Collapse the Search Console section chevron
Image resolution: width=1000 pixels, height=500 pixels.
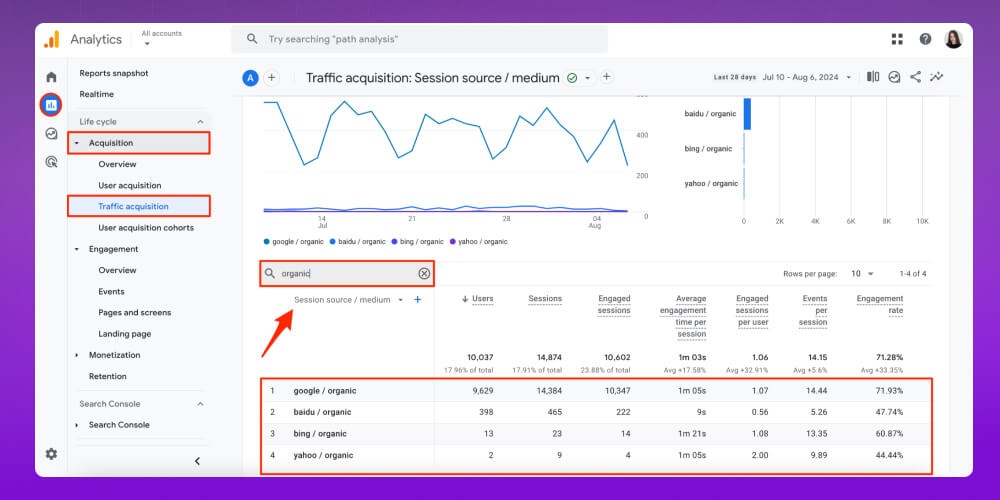(x=200, y=404)
